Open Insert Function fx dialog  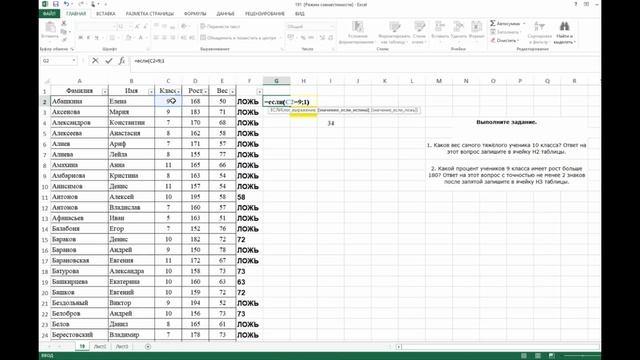click(122, 60)
